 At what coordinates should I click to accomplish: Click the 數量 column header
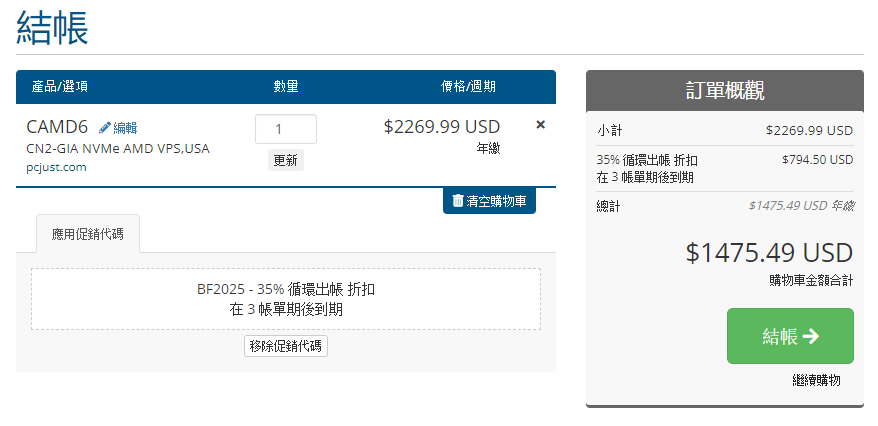[286, 87]
